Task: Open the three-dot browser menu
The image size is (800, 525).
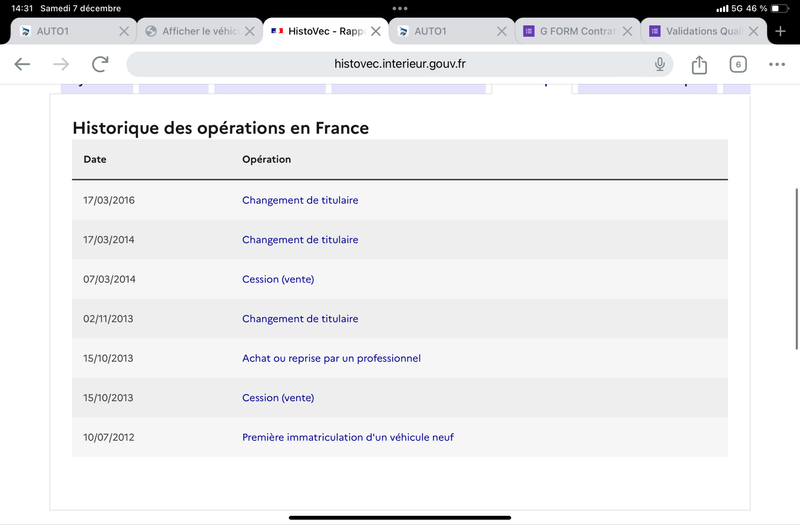Action: [x=777, y=64]
